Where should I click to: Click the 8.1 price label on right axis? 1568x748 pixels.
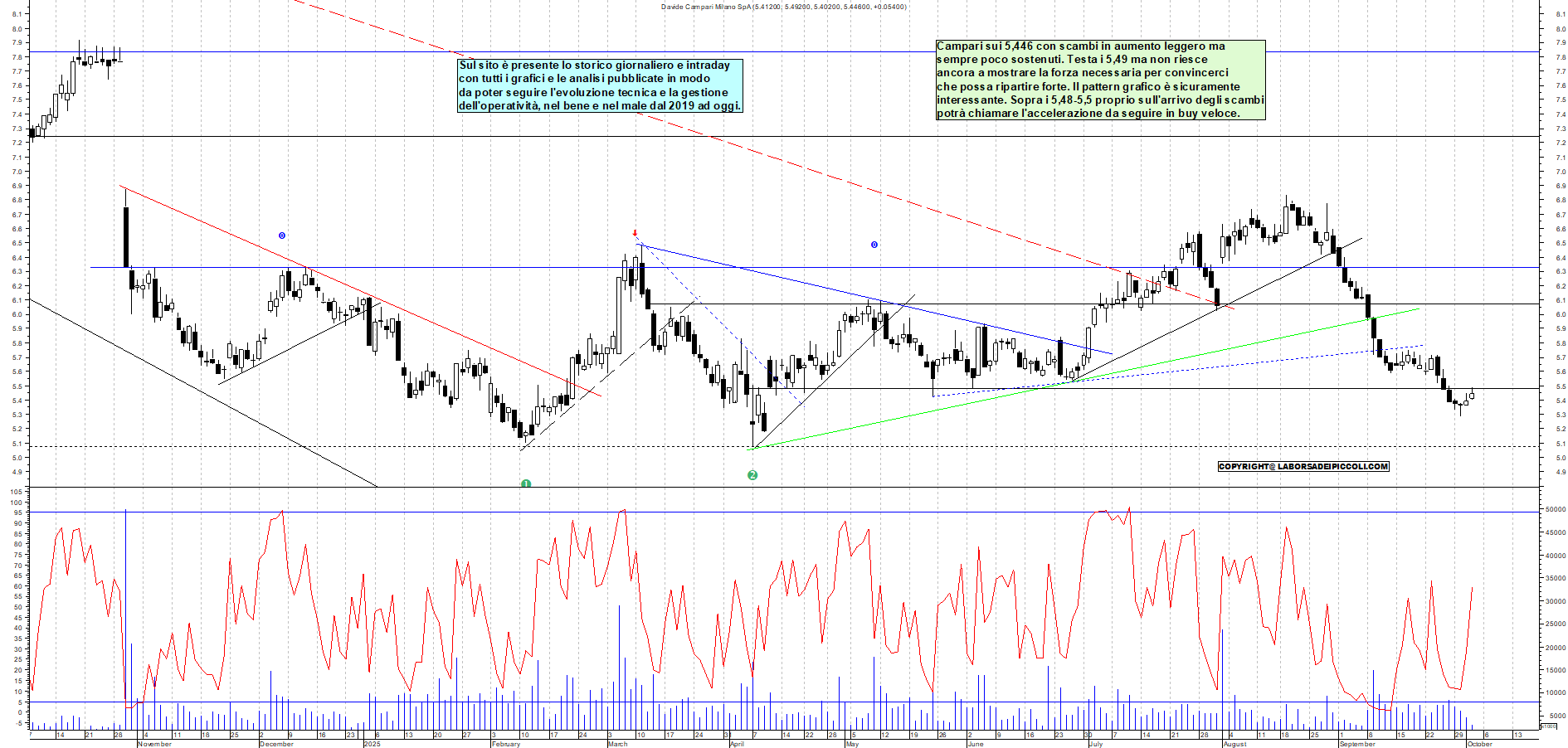point(1560,14)
